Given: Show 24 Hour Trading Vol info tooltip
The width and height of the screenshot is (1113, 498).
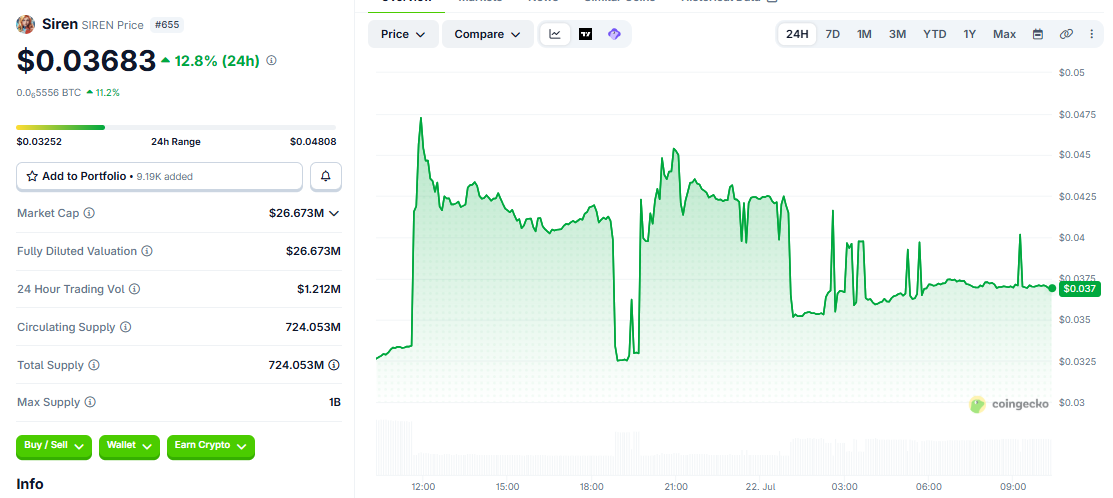Looking at the screenshot, I should tap(134, 289).
